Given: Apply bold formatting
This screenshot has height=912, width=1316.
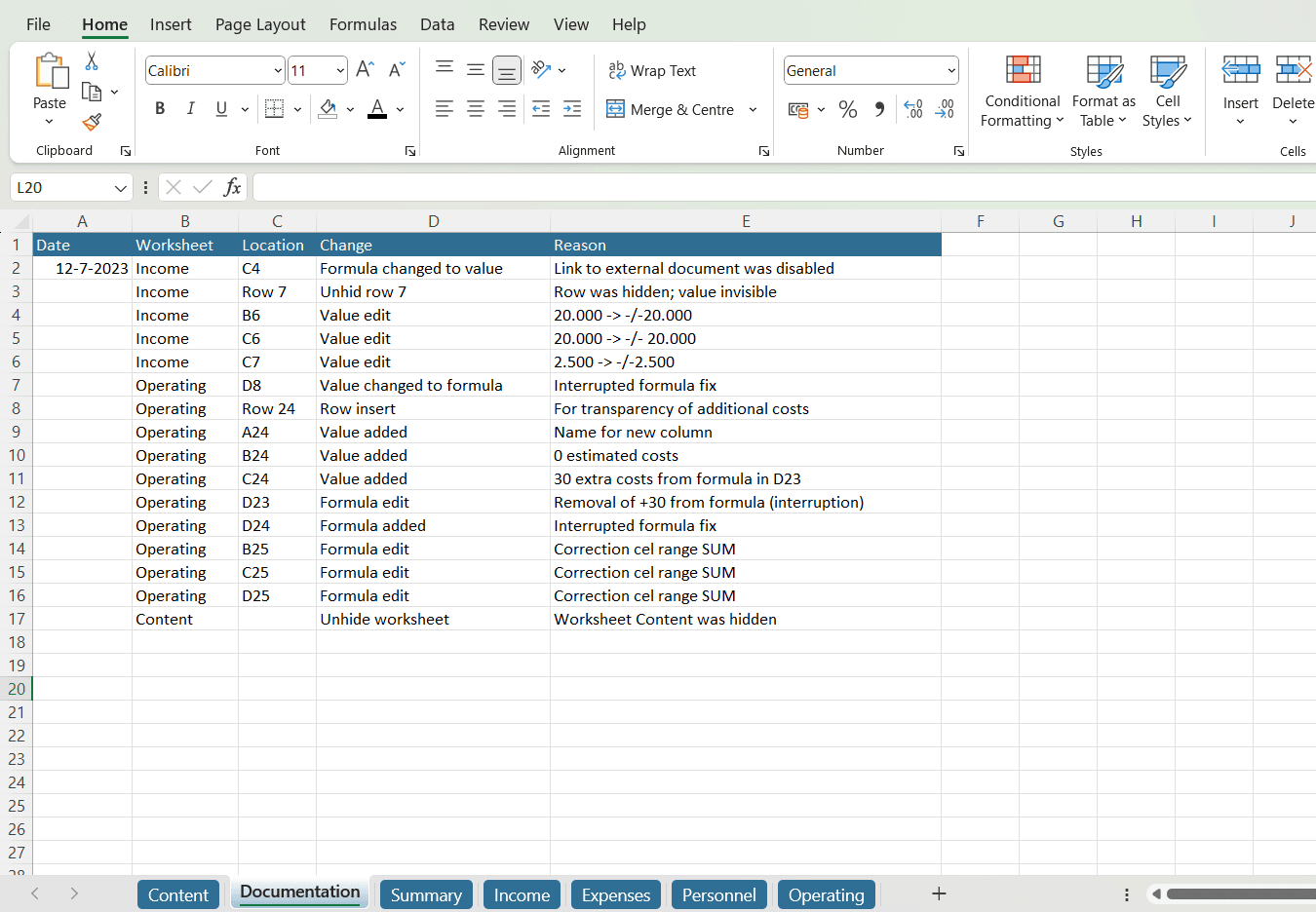Looking at the screenshot, I should [x=159, y=108].
